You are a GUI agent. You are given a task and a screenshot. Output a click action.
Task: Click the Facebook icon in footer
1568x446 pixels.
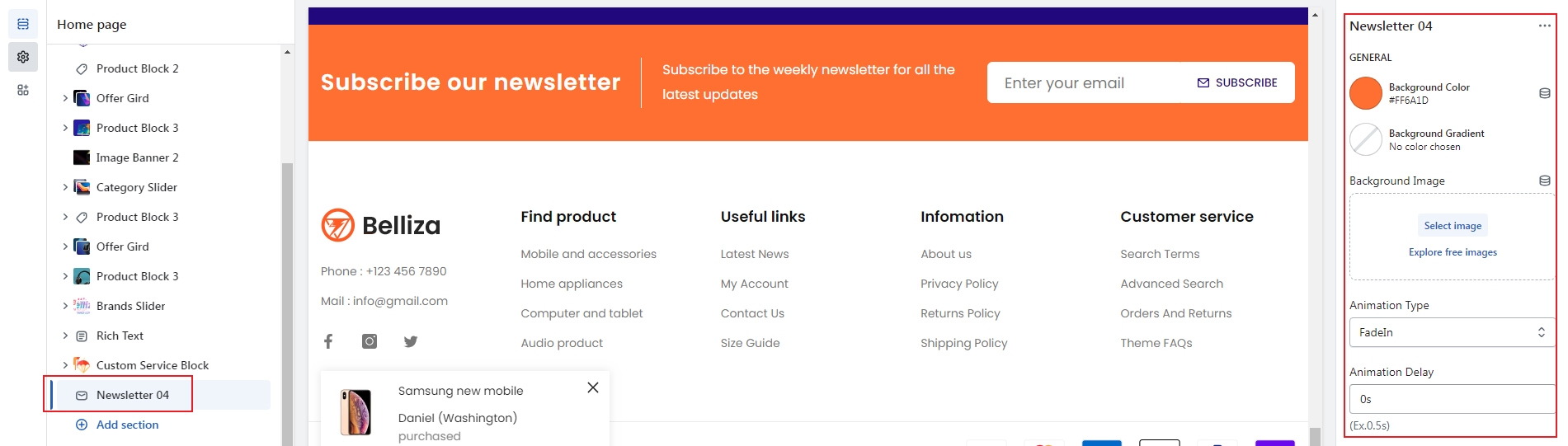328,341
